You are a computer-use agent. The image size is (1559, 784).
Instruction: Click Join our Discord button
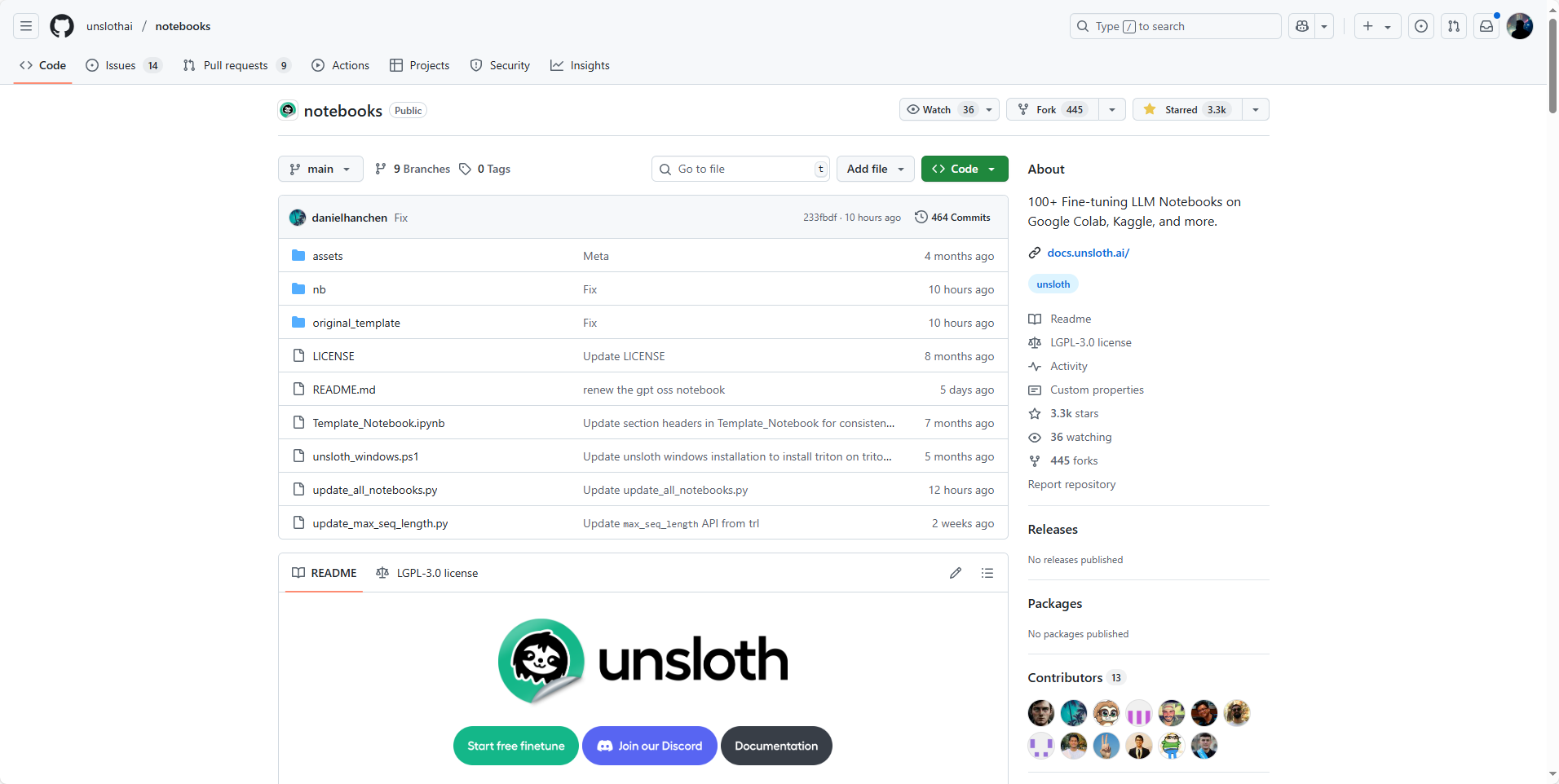[650, 746]
